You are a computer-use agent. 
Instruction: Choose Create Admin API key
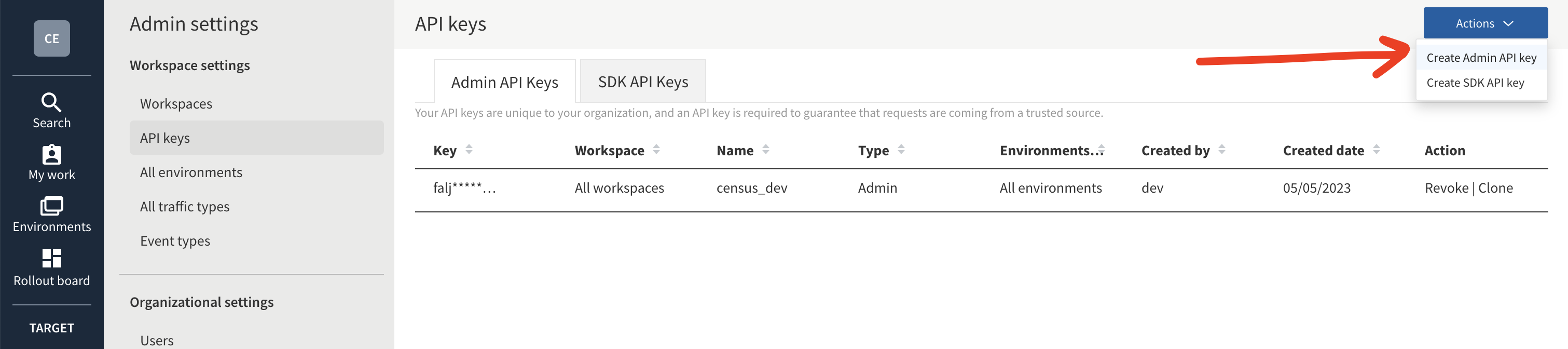click(1480, 58)
